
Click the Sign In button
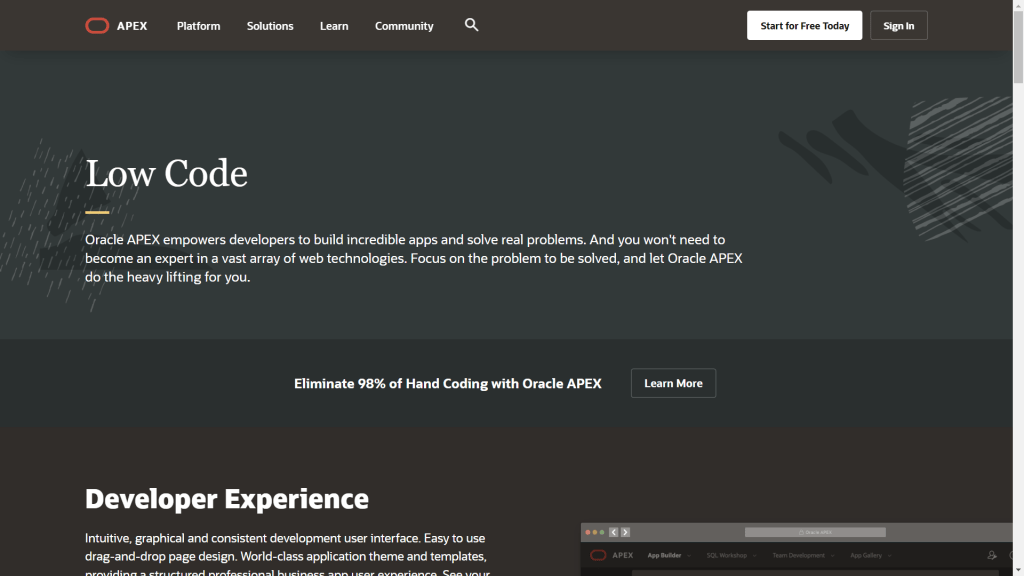tap(898, 25)
